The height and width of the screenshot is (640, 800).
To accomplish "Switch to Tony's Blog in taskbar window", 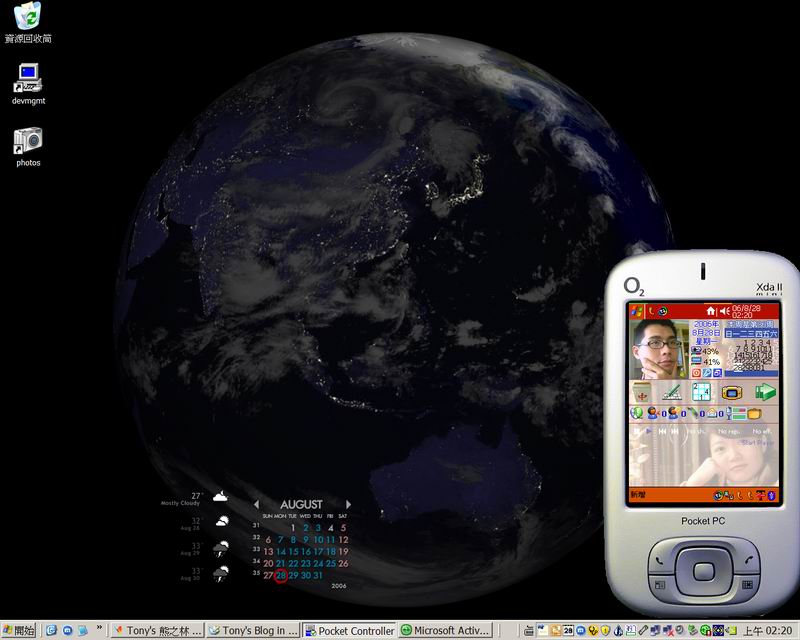I will [253, 630].
